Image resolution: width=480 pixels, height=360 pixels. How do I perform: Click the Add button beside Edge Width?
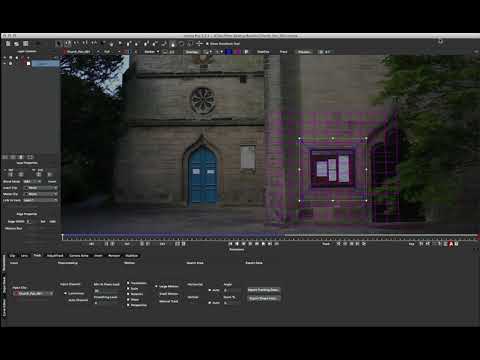pyautogui.click(x=52, y=221)
